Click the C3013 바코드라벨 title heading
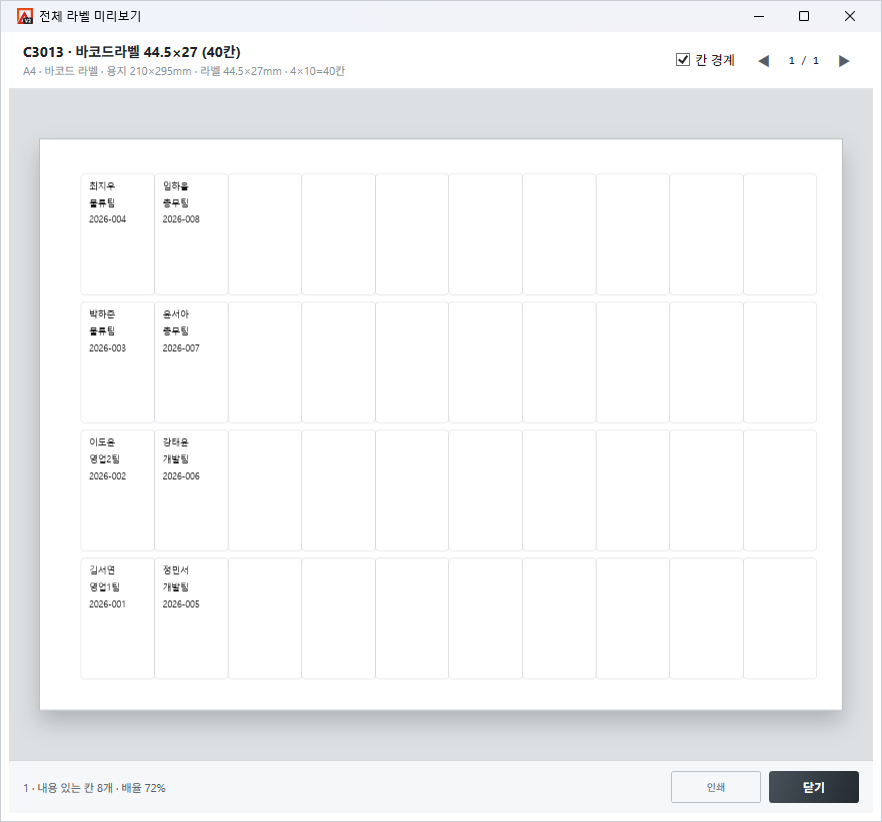The image size is (882, 822). (132, 52)
